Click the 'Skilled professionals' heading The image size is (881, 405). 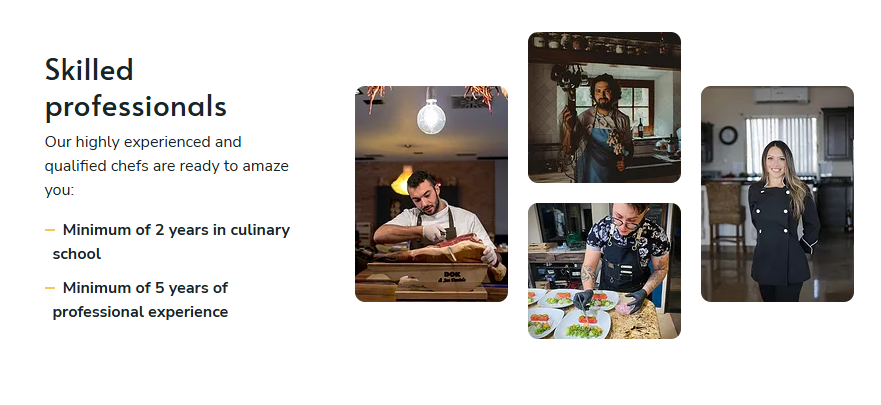pyautogui.click(x=135, y=88)
